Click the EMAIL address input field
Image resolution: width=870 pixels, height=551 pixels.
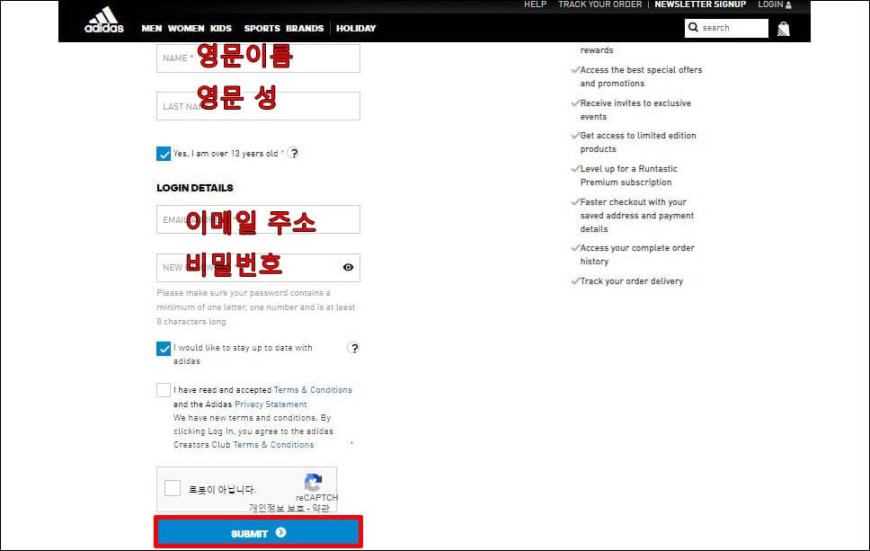pos(258,220)
